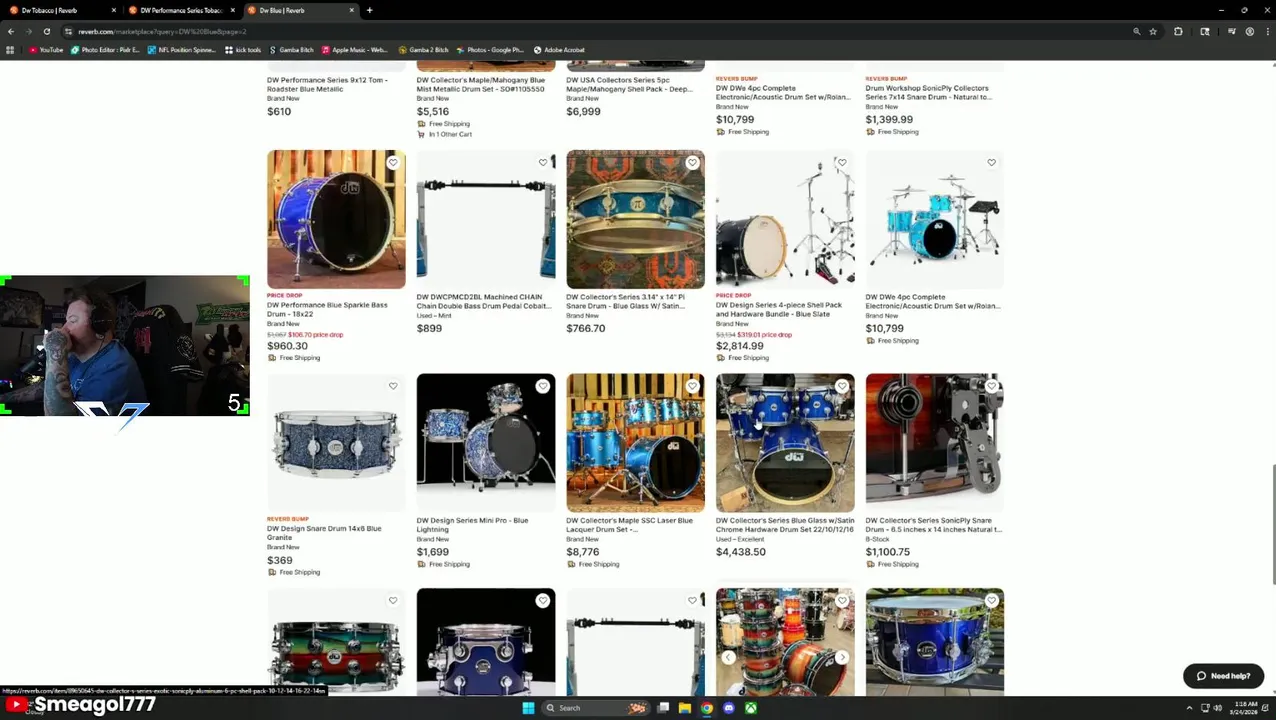Open DW Collector's Maple SSC Laser Blue title link
Viewport: 1276px width, 720px height.
click(629, 525)
